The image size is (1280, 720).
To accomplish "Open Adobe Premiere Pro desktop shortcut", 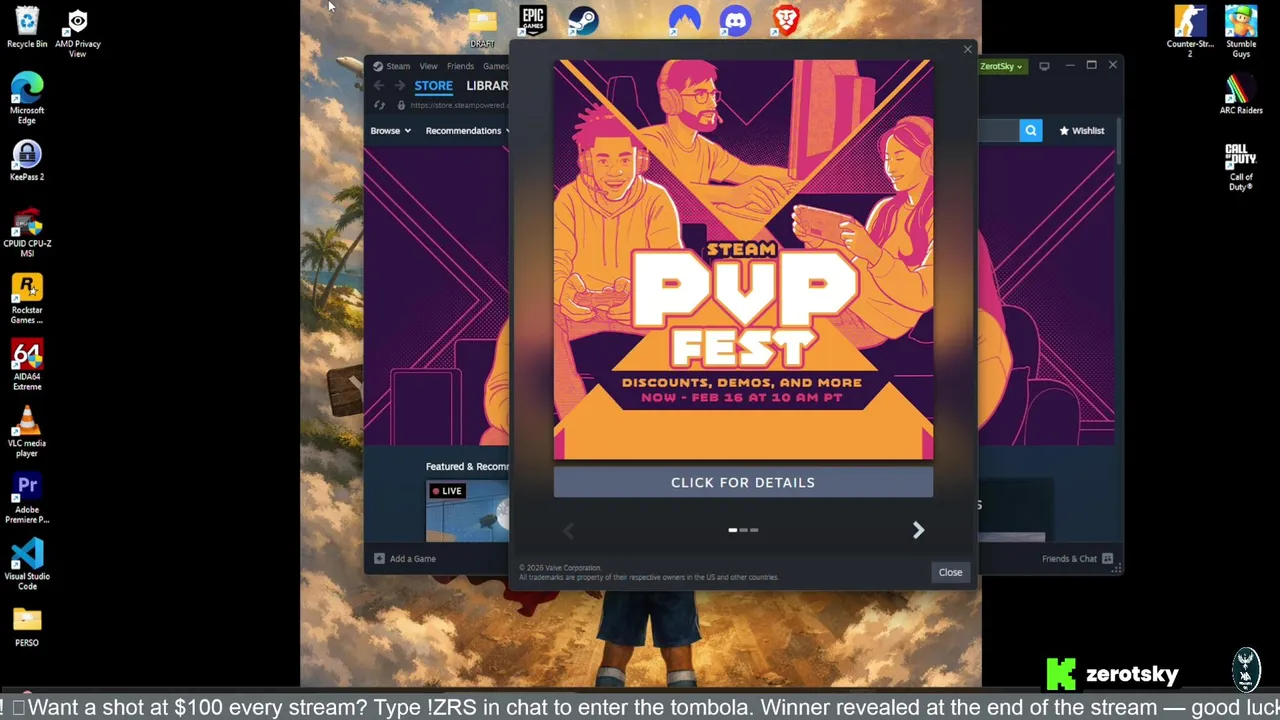I will pyautogui.click(x=27, y=498).
